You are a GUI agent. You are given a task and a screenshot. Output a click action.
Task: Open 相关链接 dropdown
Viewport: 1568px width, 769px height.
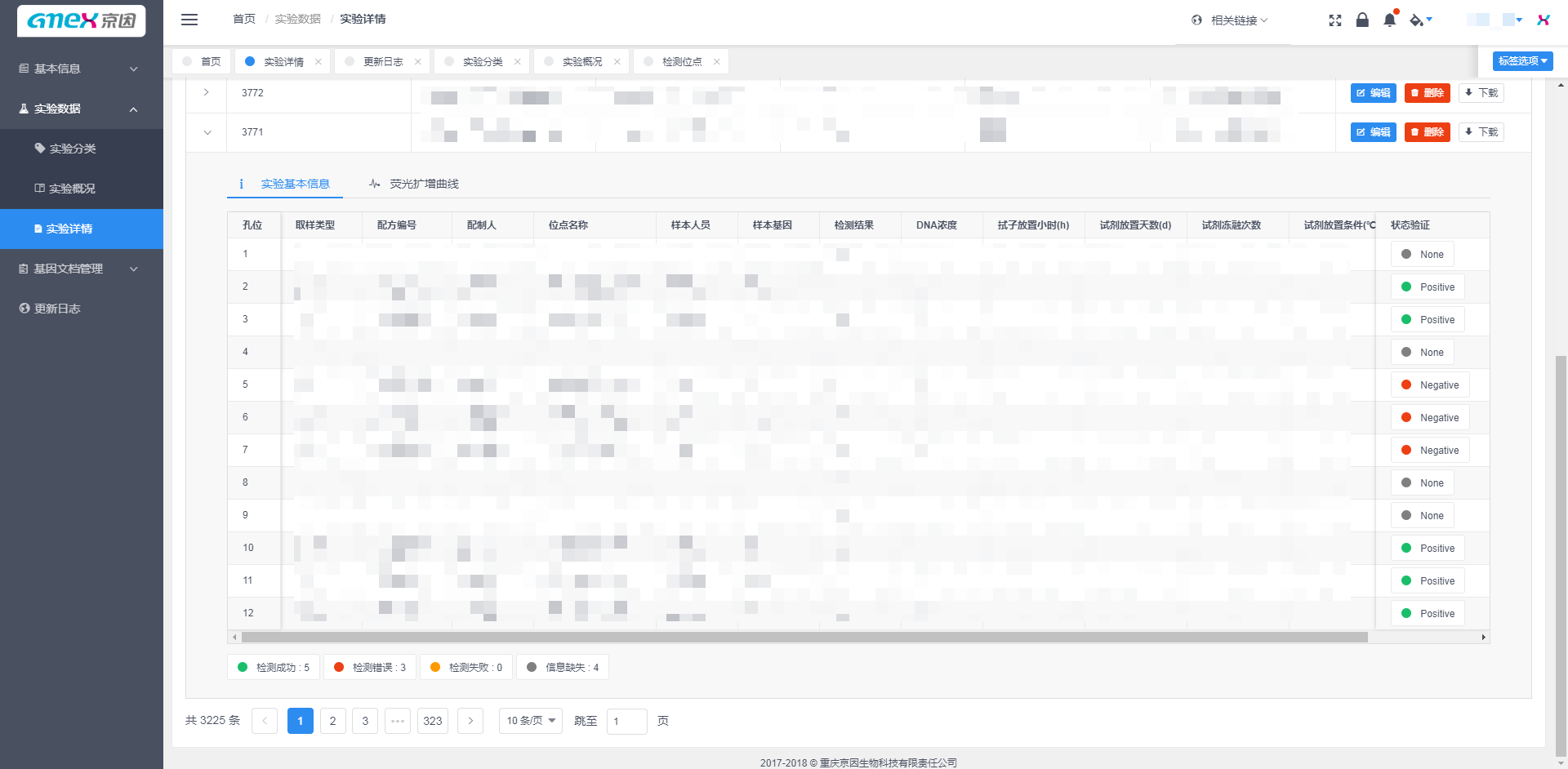[x=1229, y=20]
